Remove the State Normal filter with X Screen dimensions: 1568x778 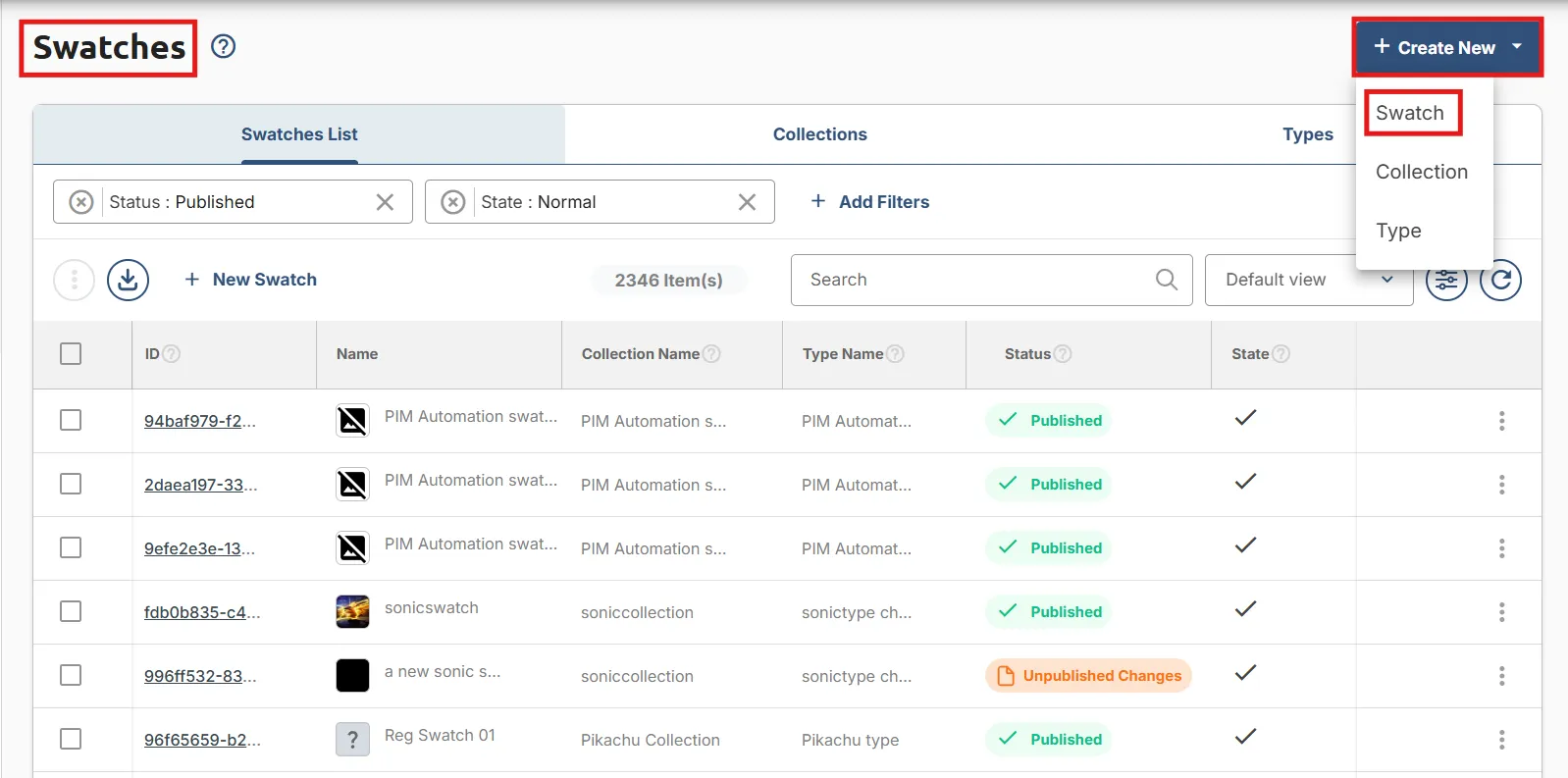(x=747, y=202)
